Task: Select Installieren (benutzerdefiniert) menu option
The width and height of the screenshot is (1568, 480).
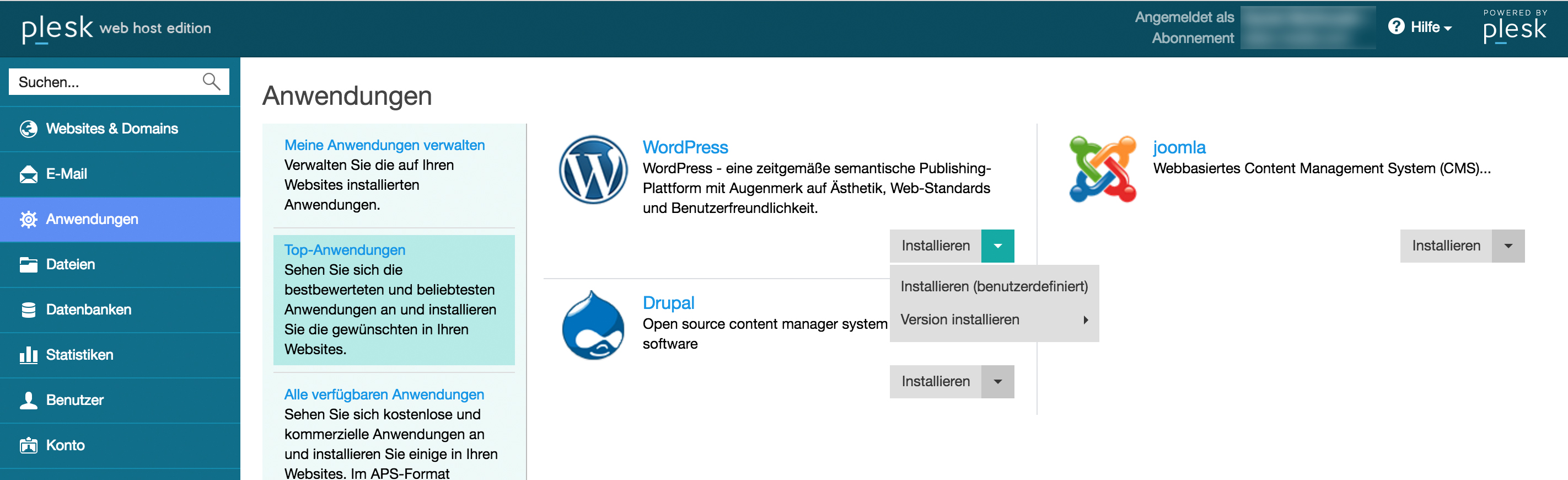Action: (x=994, y=286)
